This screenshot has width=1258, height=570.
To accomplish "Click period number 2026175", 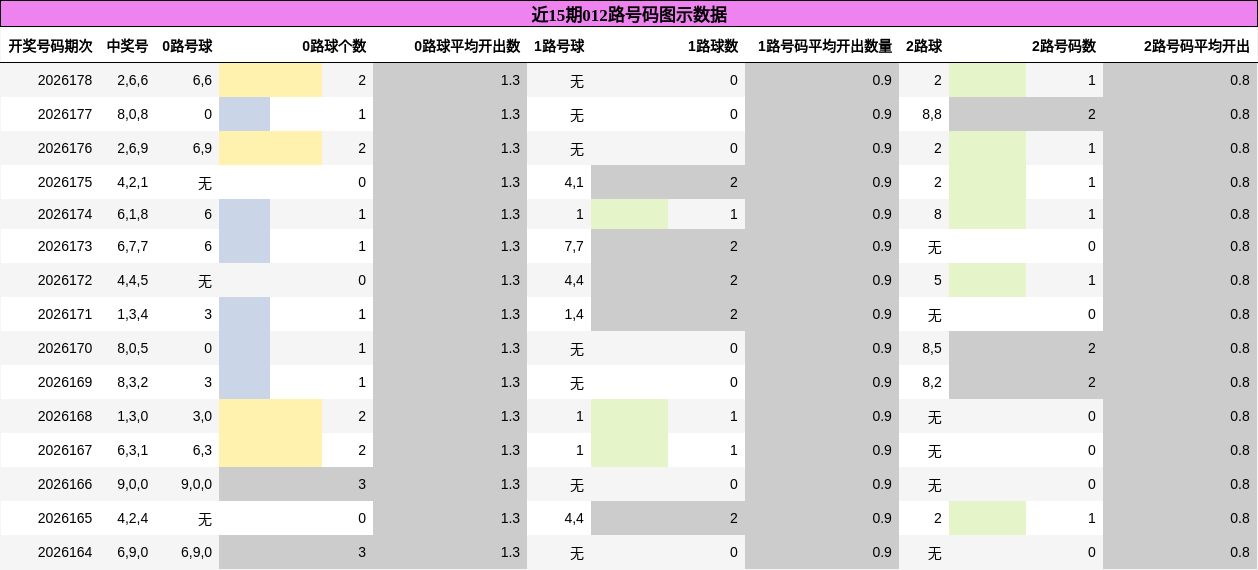I will pyautogui.click(x=65, y=182).
